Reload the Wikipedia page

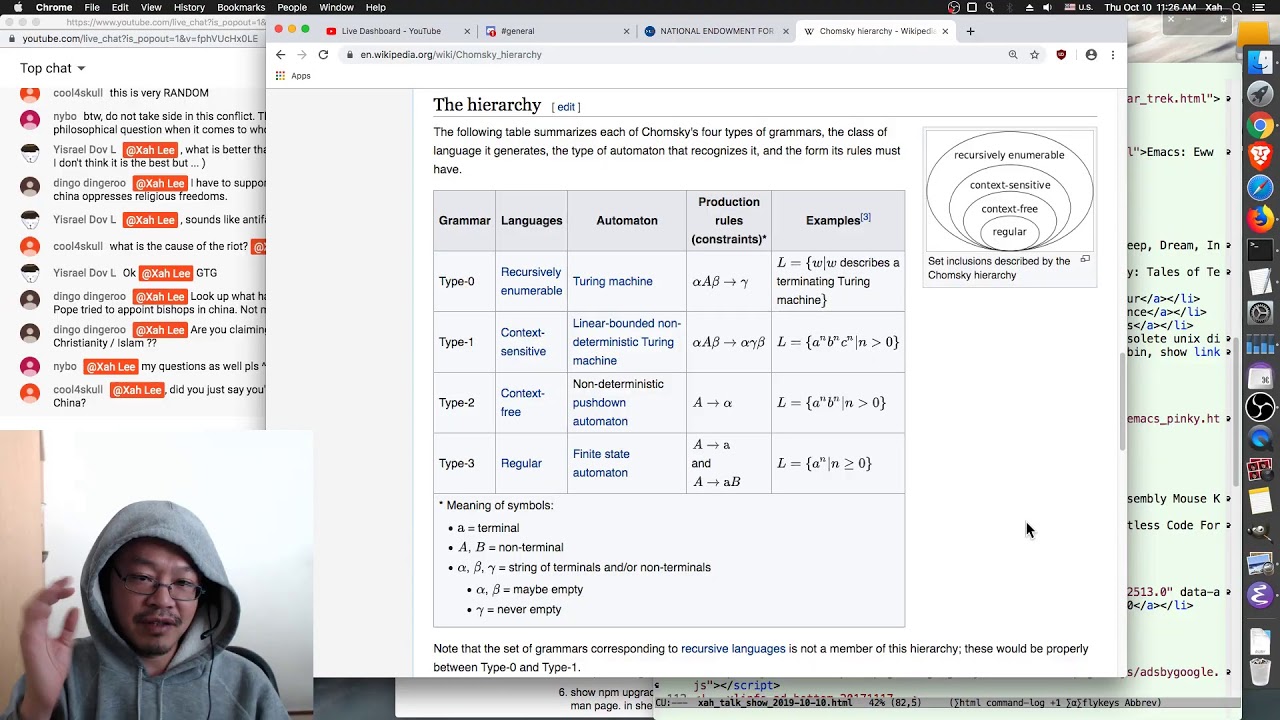323,54
